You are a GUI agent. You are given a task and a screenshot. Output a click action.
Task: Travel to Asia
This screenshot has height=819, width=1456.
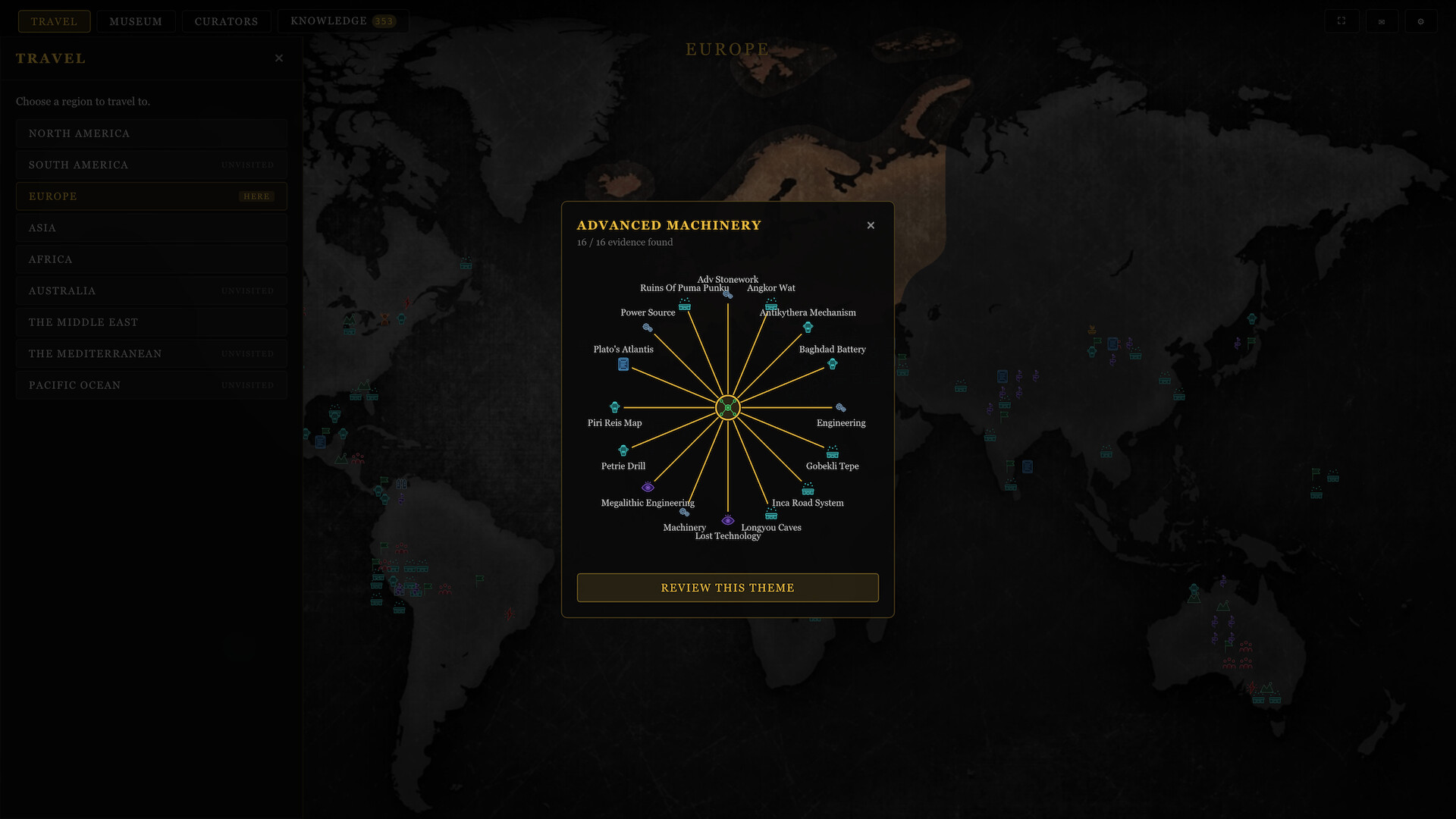coord(152,228)
